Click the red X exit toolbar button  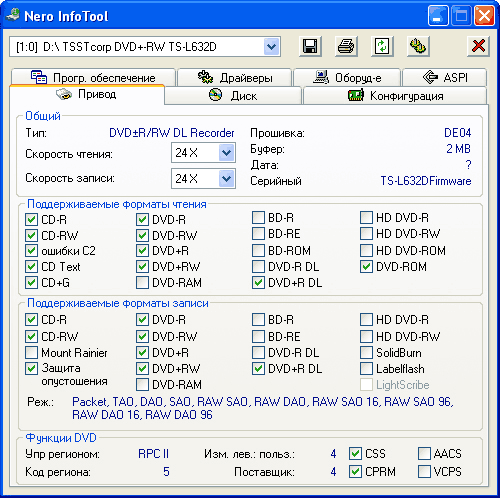click(x=478, y=46)
